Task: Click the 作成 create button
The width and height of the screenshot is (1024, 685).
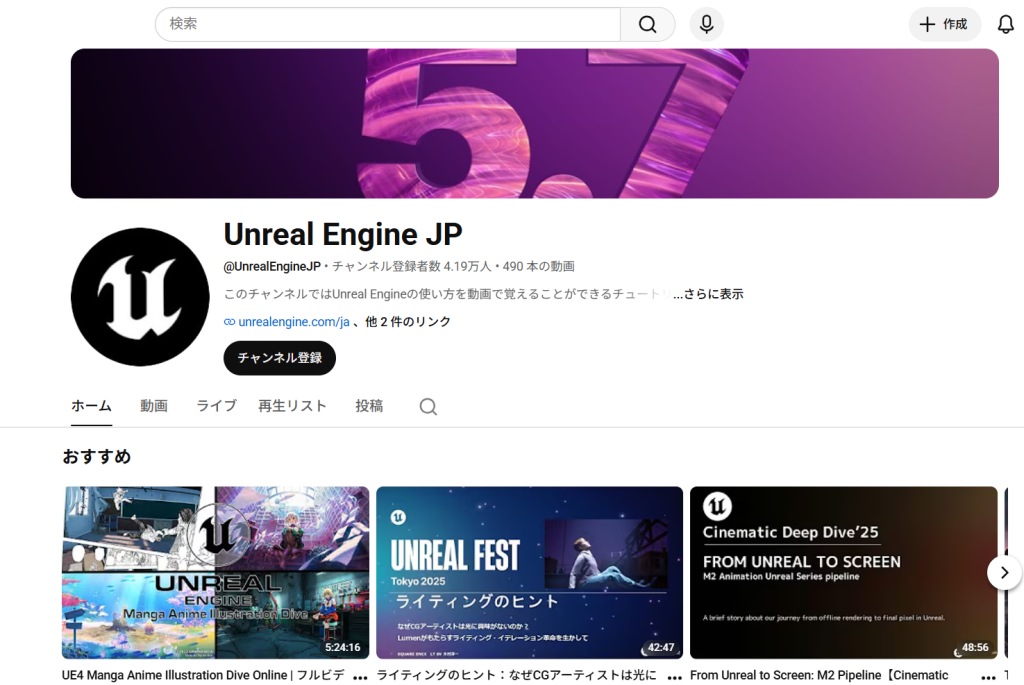Action: pyautogui.click(x=944, y=24)
